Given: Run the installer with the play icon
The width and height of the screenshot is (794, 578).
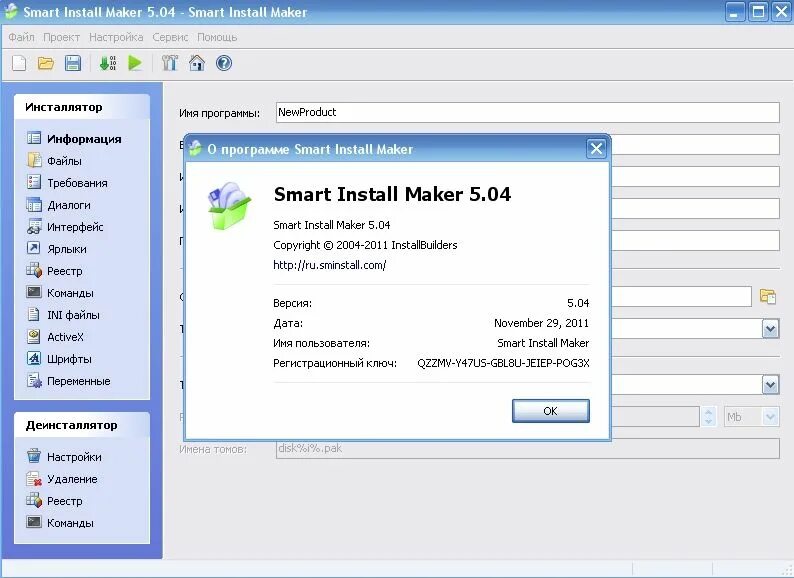Looking at the screenshot, I should (x=135, y=63).
